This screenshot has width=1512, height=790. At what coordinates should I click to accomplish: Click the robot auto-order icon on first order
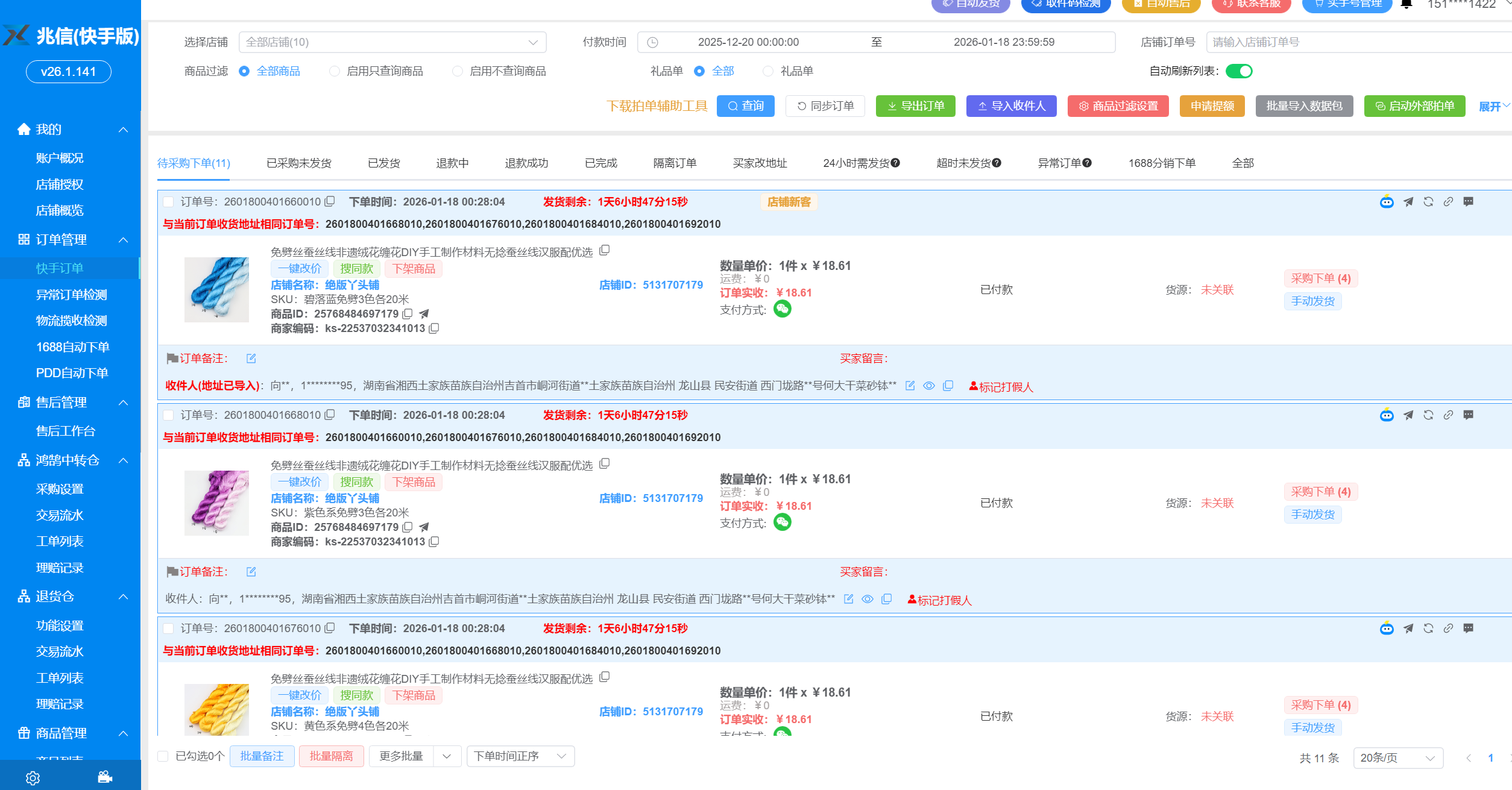point(1387,202)
